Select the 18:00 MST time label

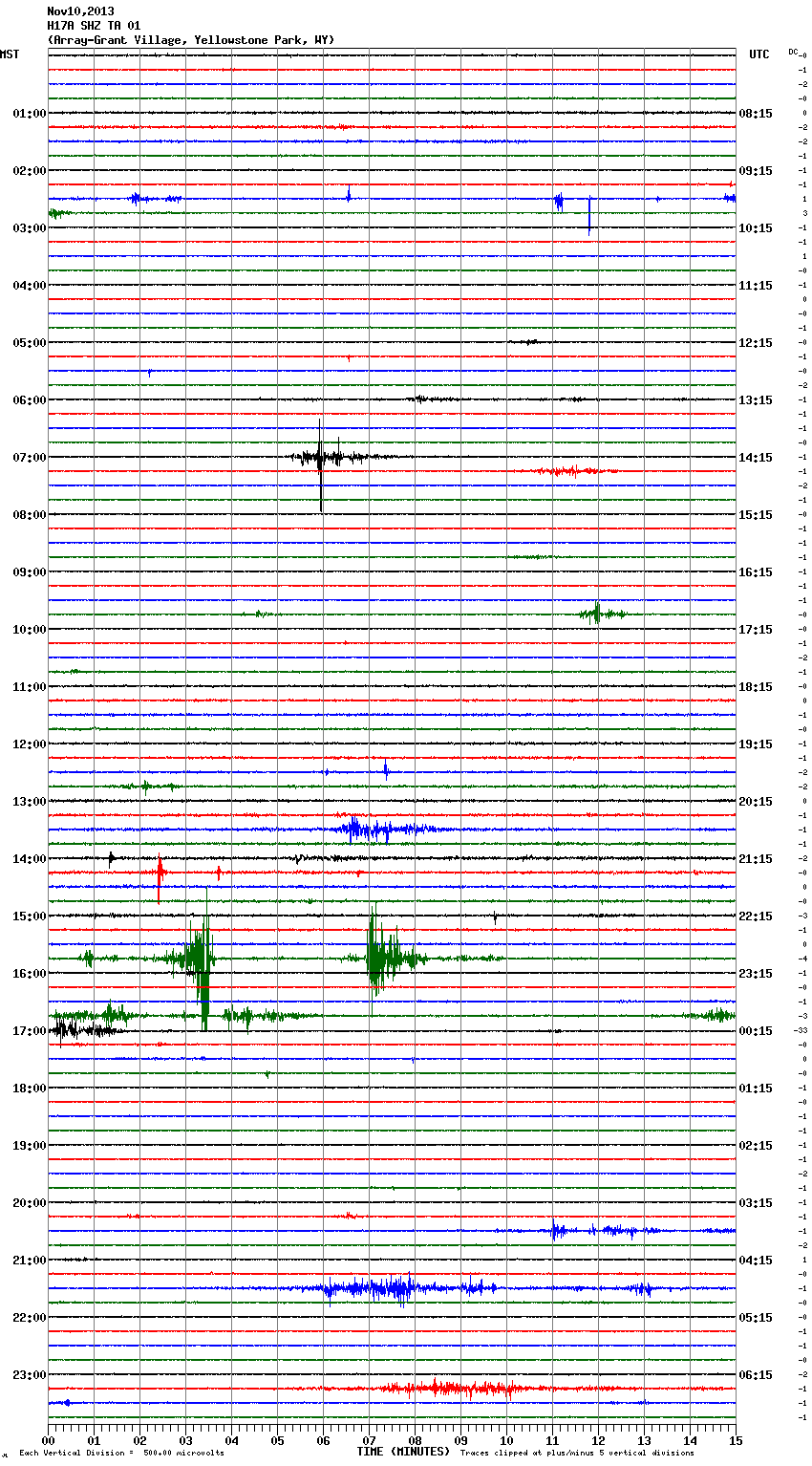click(30, 1089)
